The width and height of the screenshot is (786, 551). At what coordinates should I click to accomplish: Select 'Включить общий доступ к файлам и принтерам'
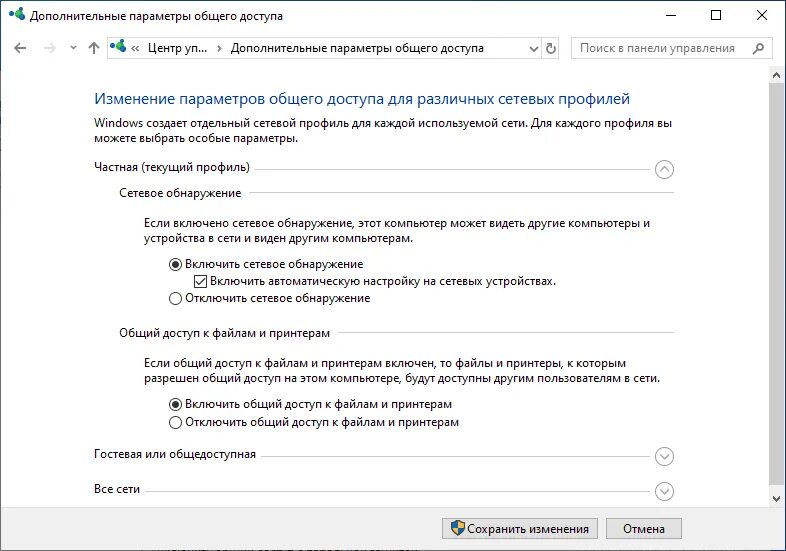(x=175, y=404)
